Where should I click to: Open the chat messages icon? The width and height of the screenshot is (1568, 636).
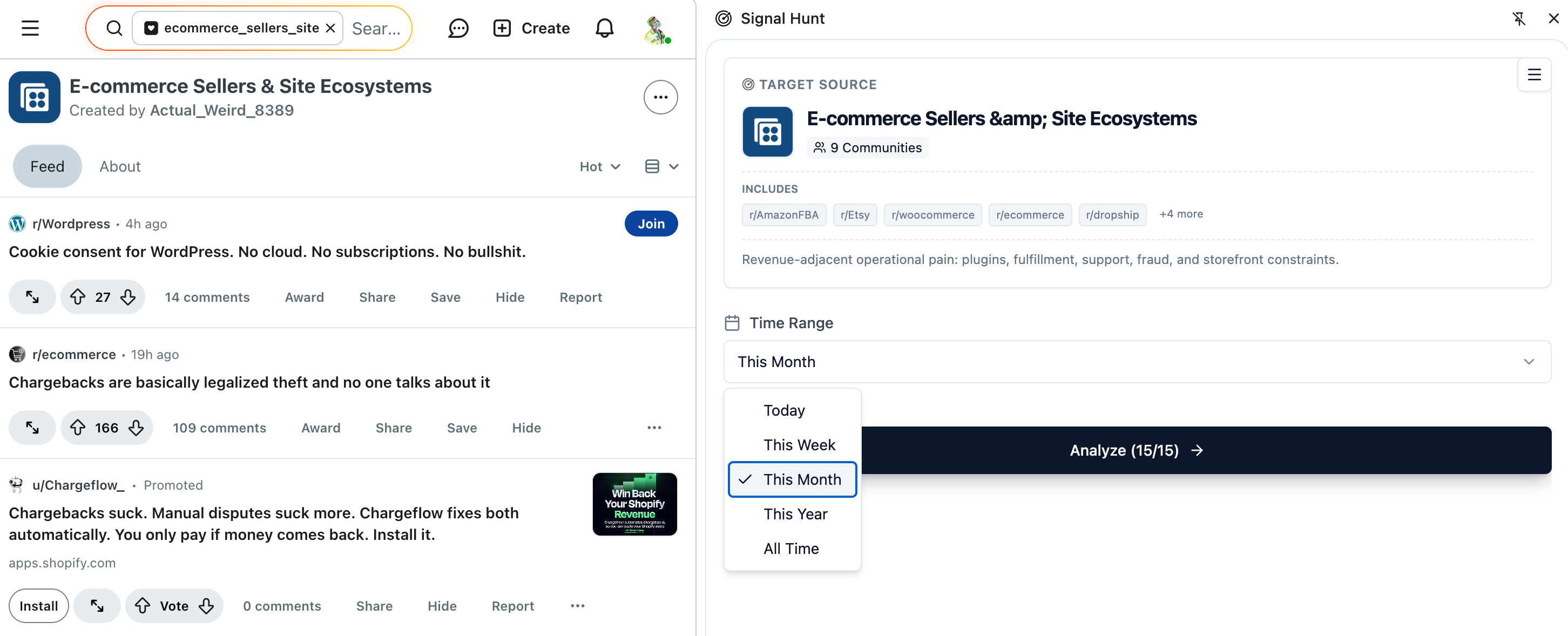tap(458, 28)
